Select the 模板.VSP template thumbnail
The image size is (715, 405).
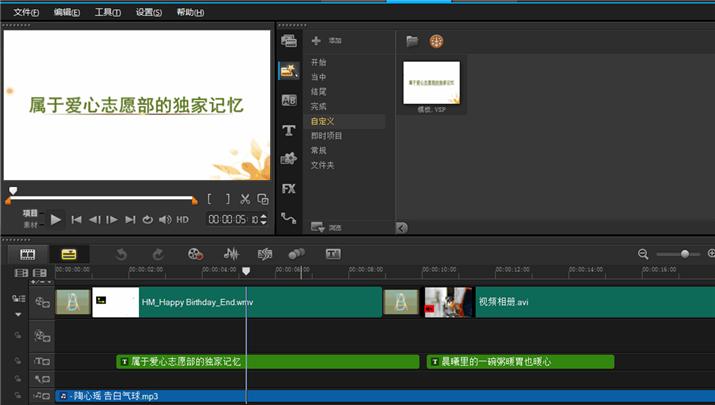pos(431,83)
